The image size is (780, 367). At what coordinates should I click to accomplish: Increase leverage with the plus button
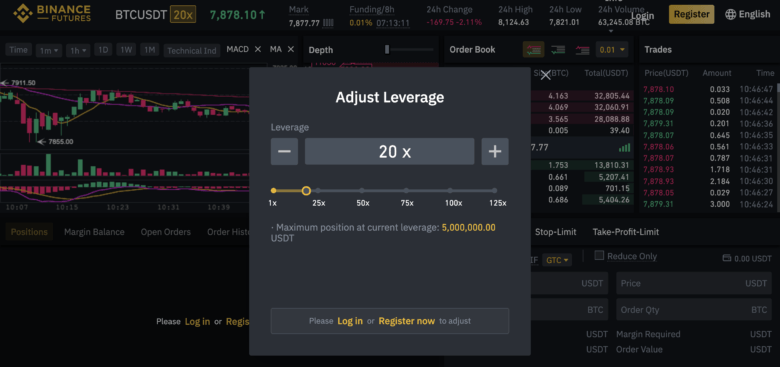coord(495,151)
